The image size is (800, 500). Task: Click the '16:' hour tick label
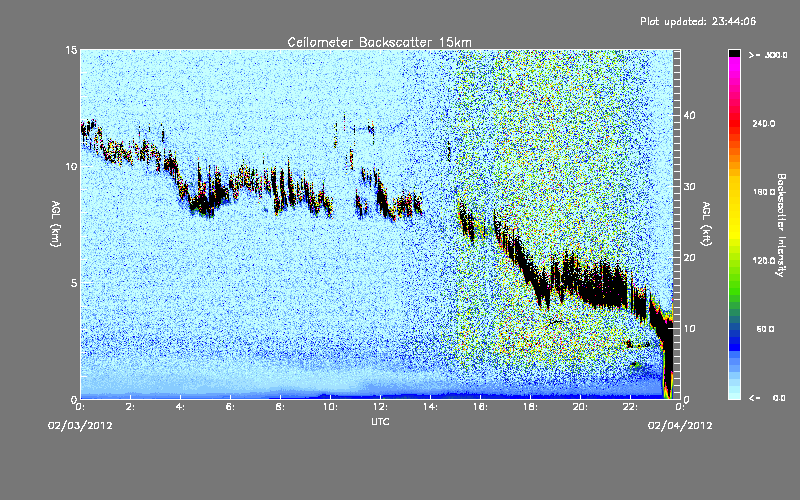pyautogui.click(x=481, y=407)
